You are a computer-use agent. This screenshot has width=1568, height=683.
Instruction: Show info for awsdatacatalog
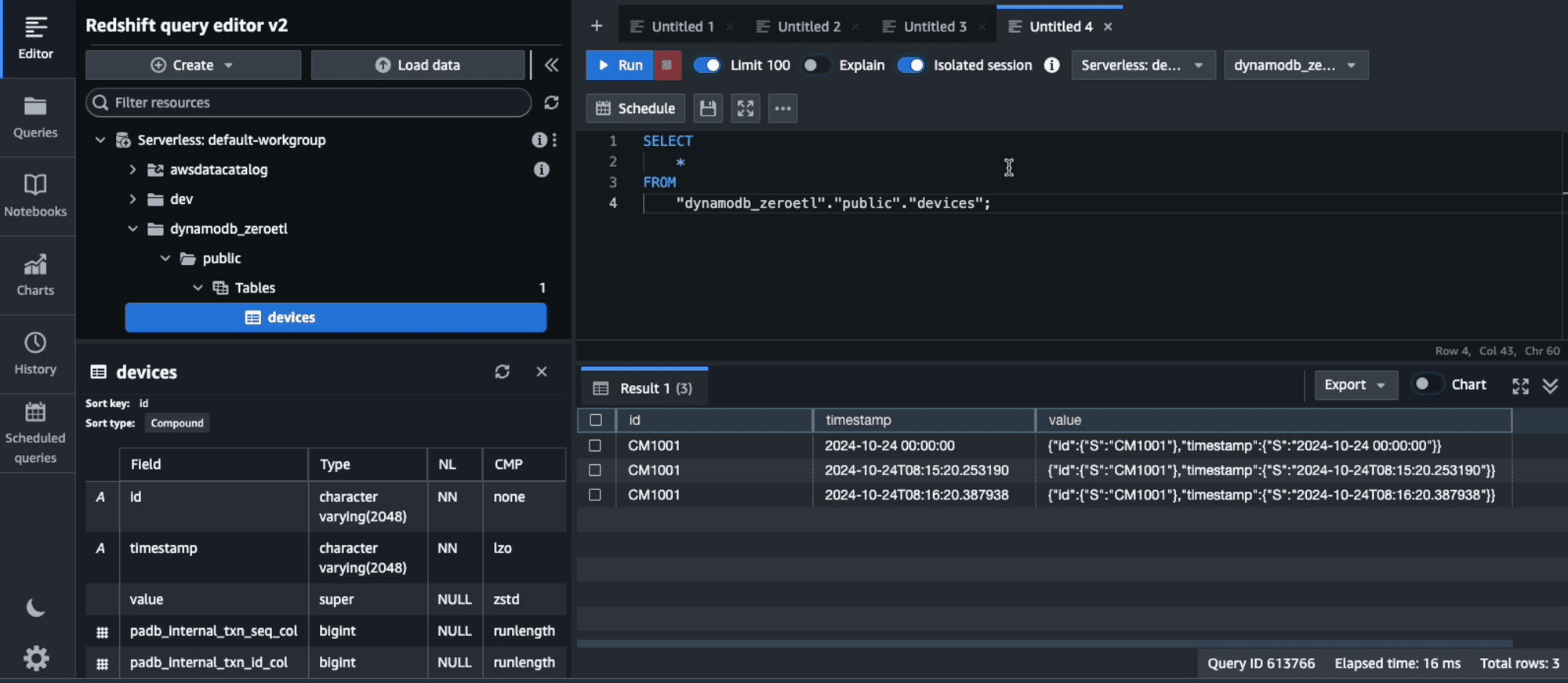541,169
